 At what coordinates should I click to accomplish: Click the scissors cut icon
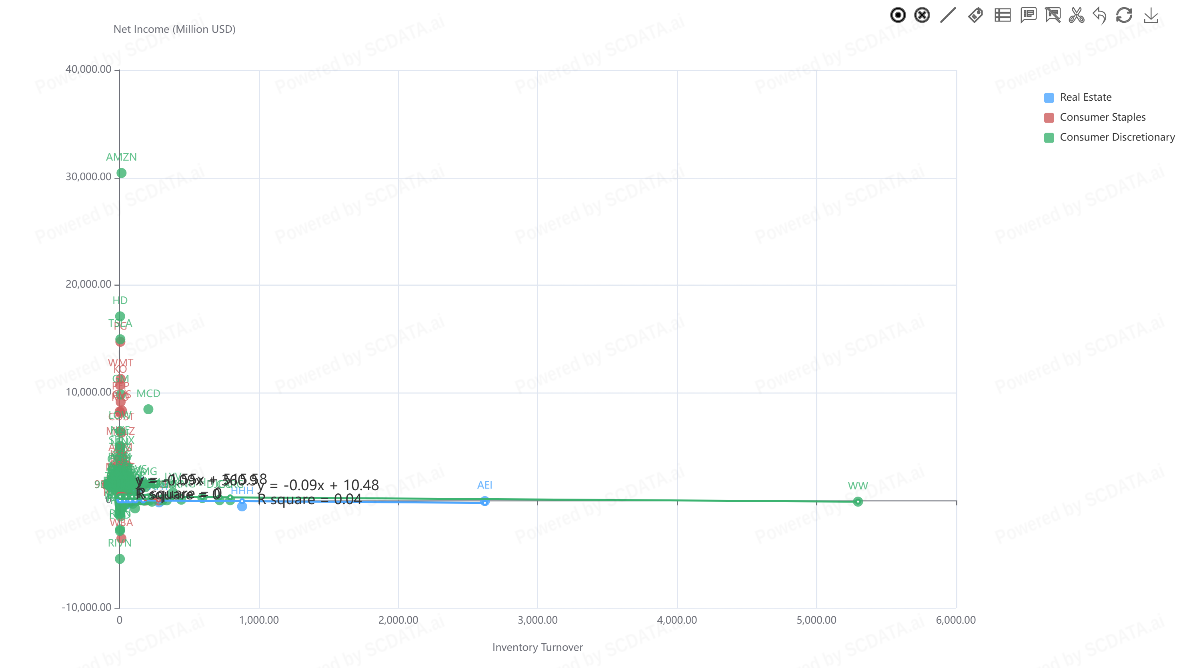[x=1077, y=15]
